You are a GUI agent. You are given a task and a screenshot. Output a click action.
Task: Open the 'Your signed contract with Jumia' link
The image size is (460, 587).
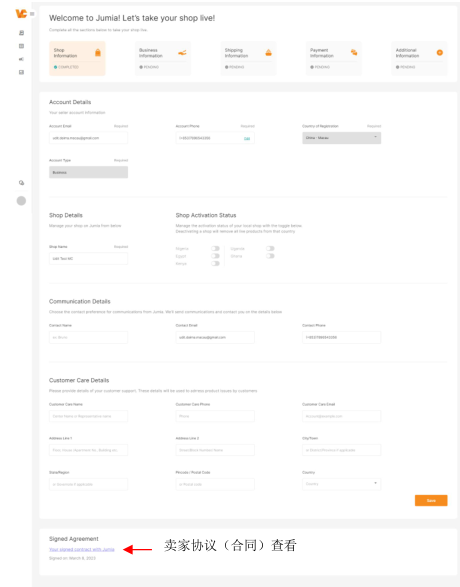click(x=82, y=550)
